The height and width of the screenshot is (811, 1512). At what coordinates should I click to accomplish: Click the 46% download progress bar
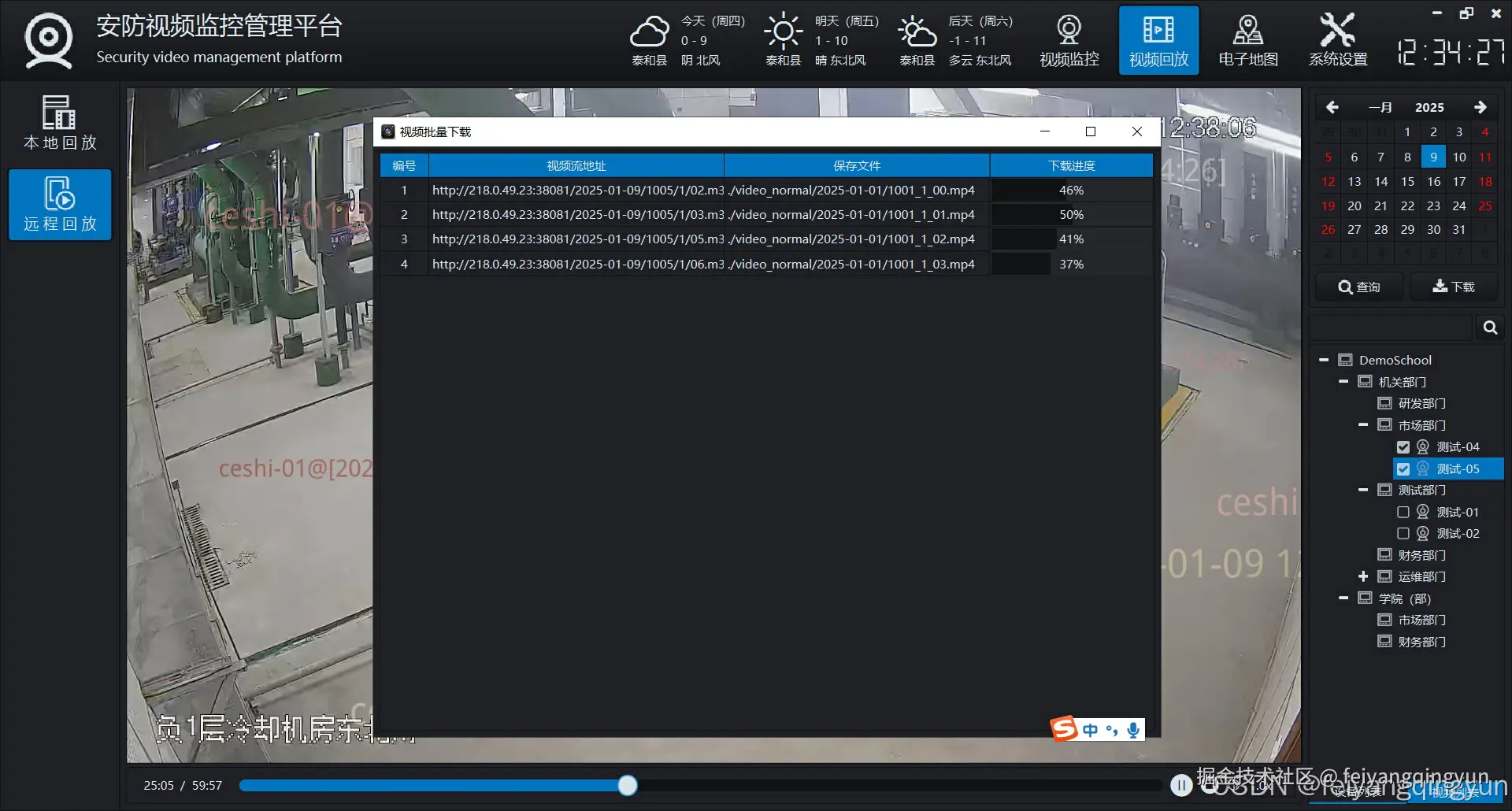tap(1071, 190)
